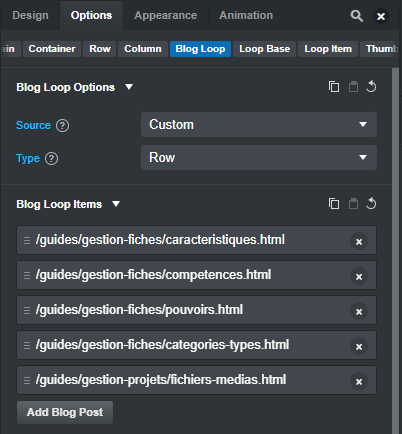Remove pouvoirs.html blog loop item
402x434 pixels.
pos(359,312)
